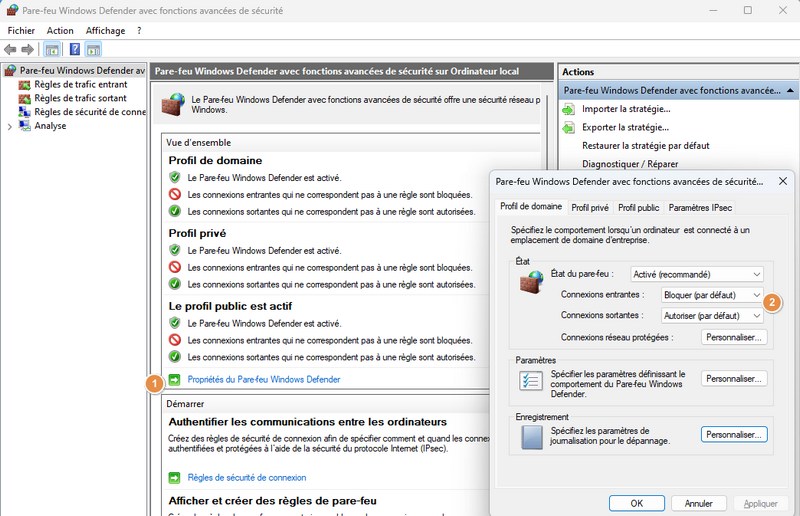The image size is (800, 516).
Task: Switch to the Profil public tab
Action: [x=638, y=208]
